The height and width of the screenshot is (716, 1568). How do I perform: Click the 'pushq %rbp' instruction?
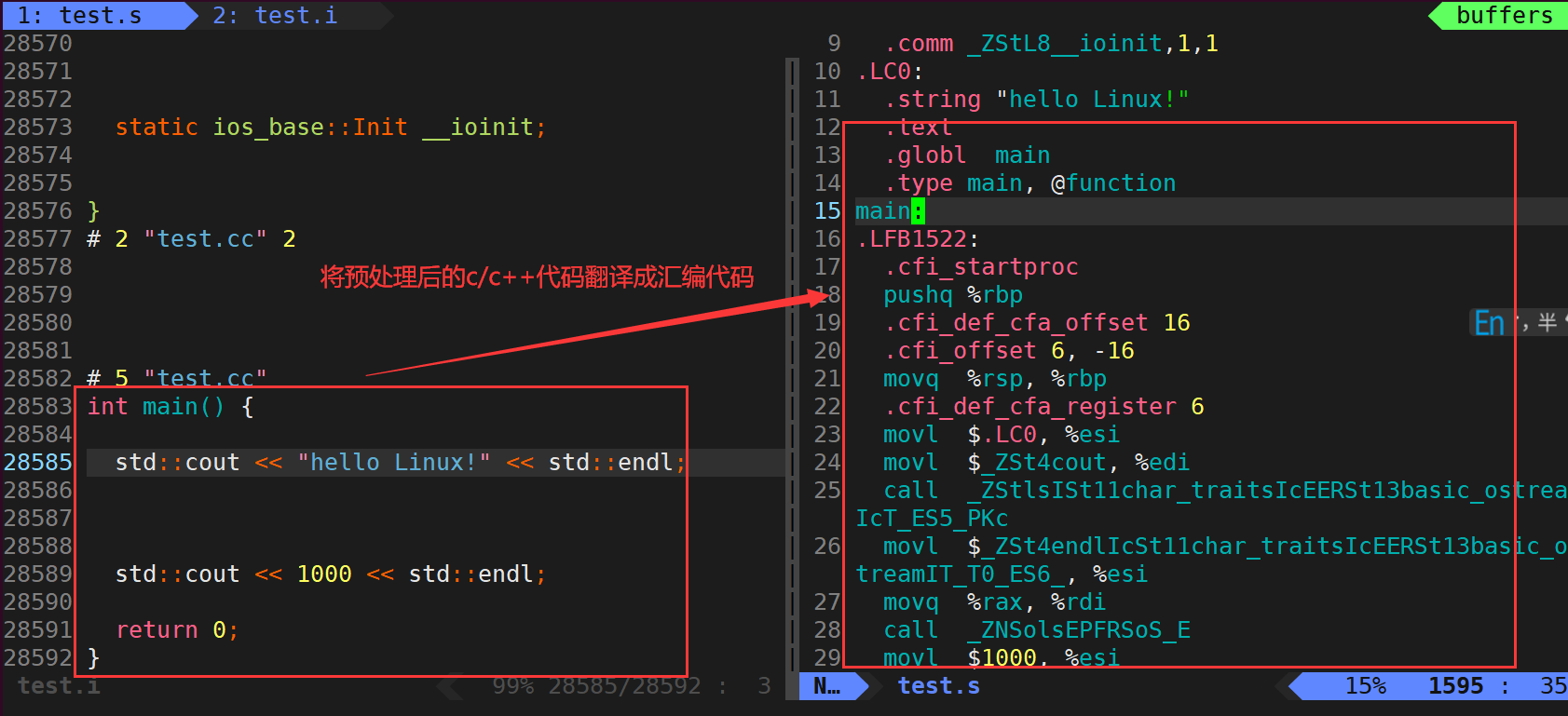coord(953,295)
